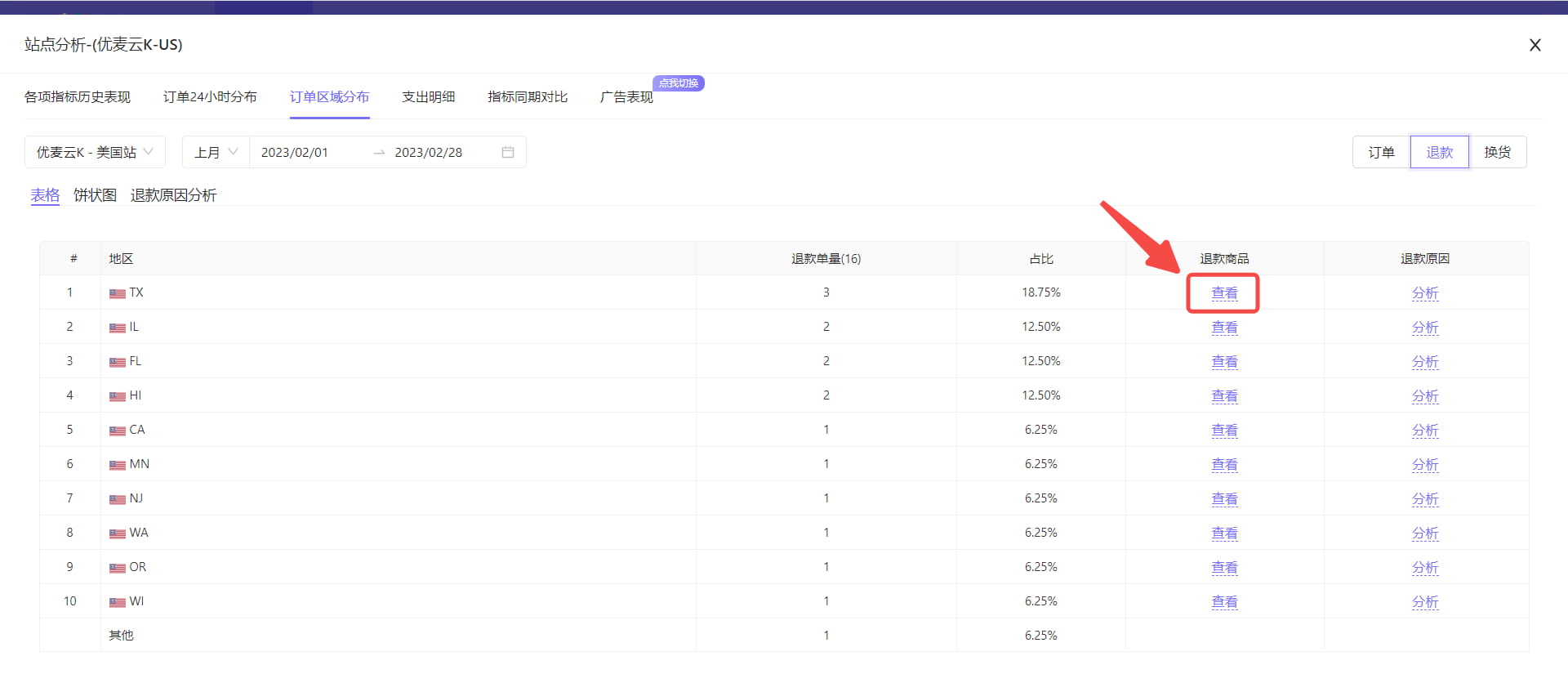Analyze refund reasons for HI

pyautogui.click(x=1425, y=395)
